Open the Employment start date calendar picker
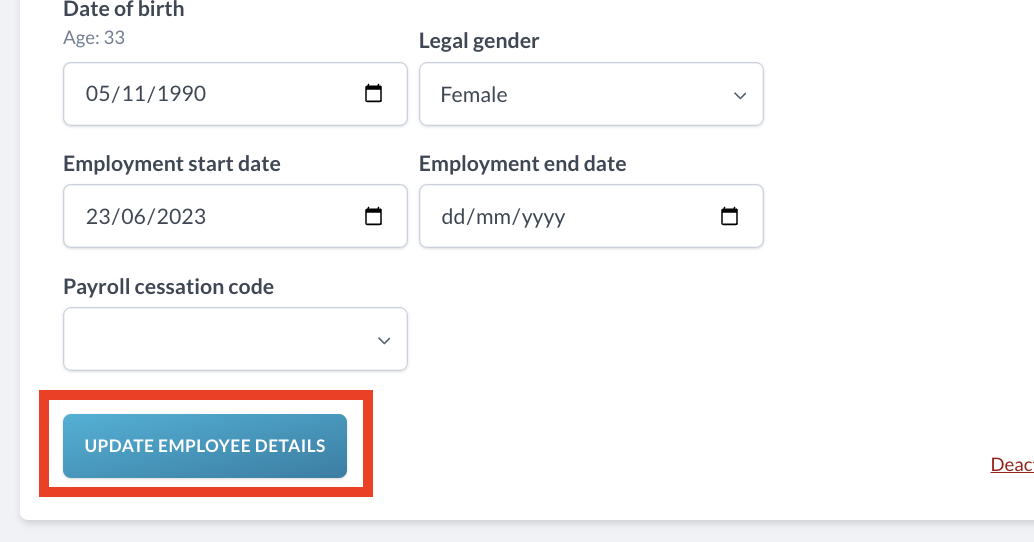 click(373, 216)
